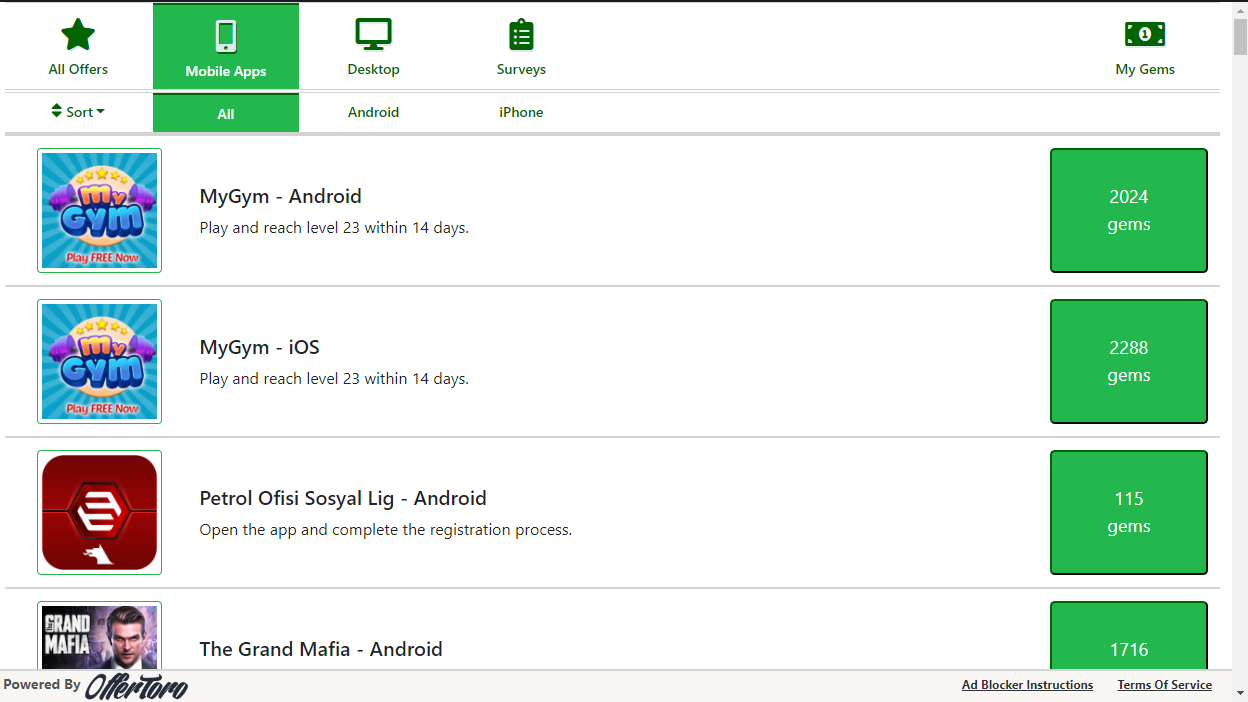Screen dimensions: 1248x702
Task: Switch to the All platform tab
Action: point(226,113)
